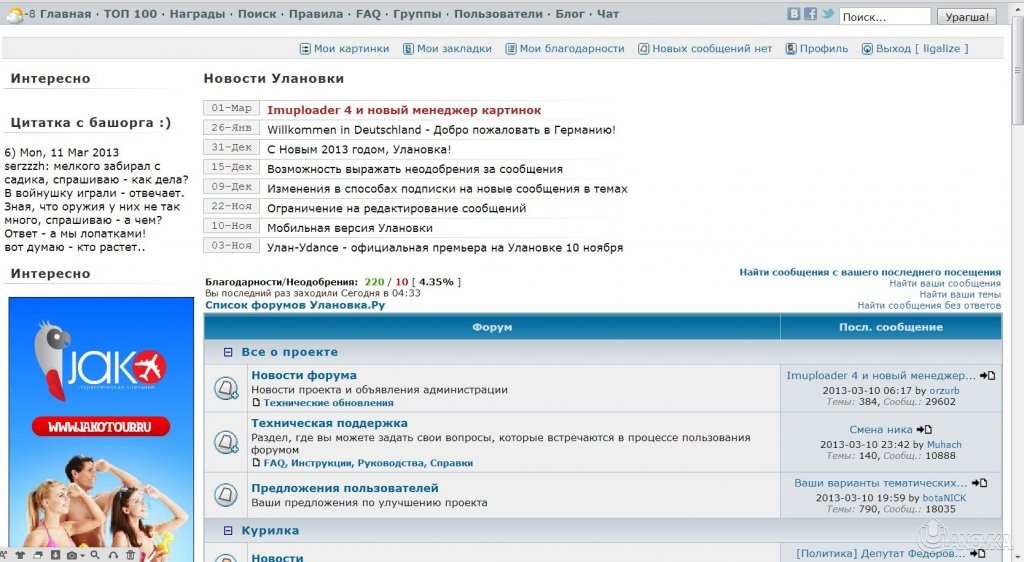Screen dimensions: 1024x562
Task: Click the magnifier icon in bottom toolbar
Action: [x=95, y=555]
